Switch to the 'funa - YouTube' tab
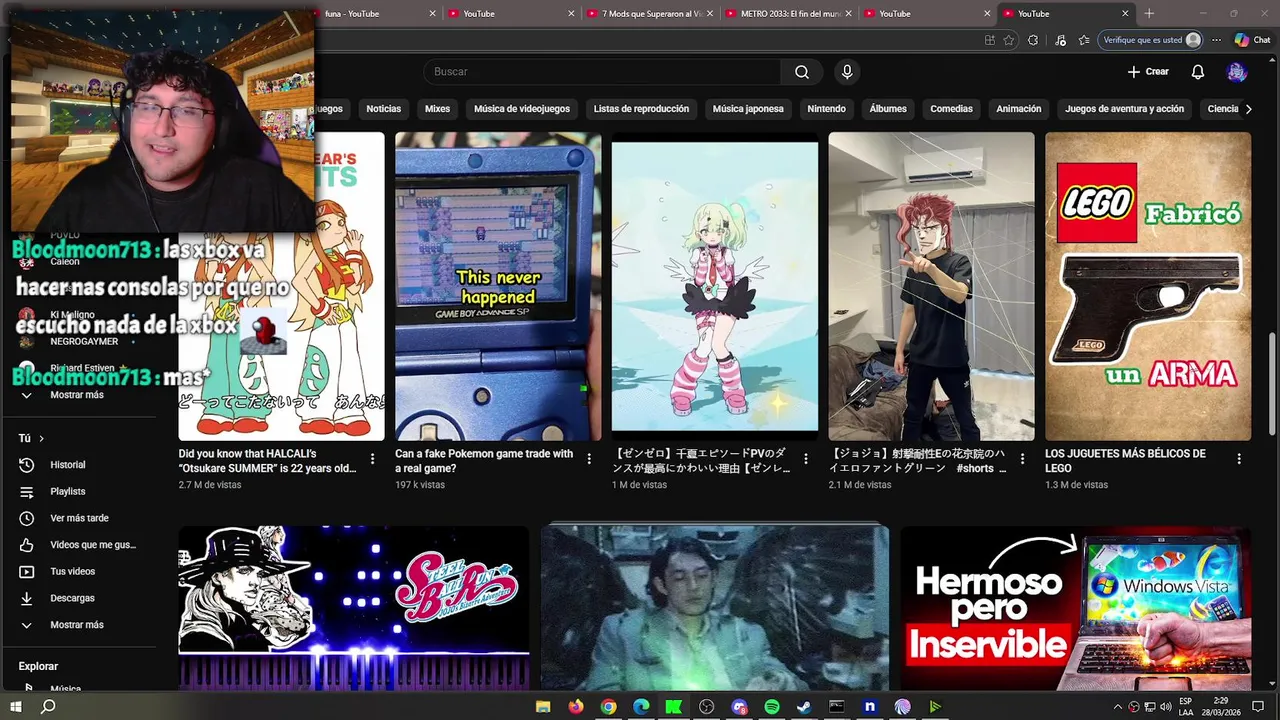Screen dimensions: 1280x720 point(374,13)
